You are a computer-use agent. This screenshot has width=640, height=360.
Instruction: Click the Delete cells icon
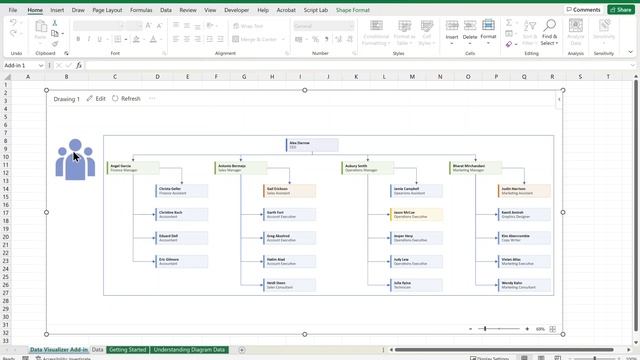(470, 26)
